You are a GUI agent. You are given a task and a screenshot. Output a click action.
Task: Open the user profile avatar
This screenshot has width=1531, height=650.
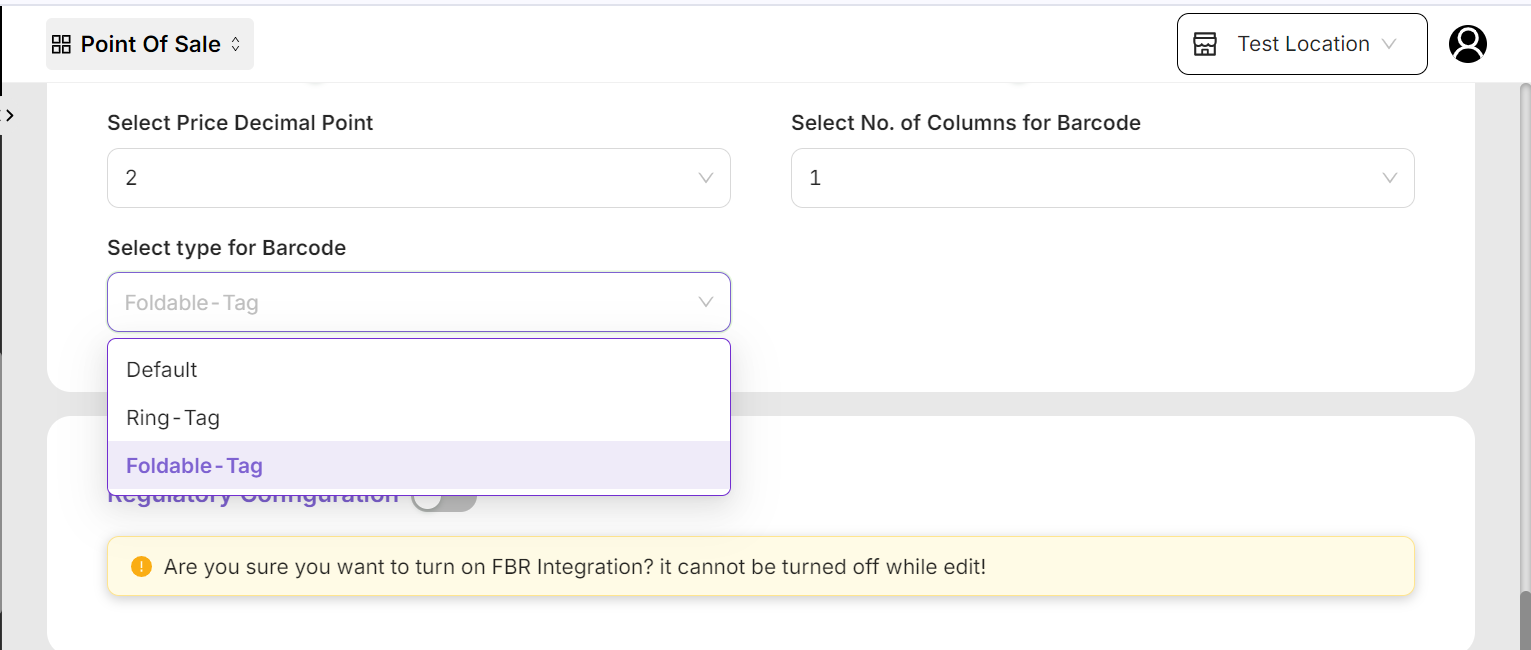1467,44
